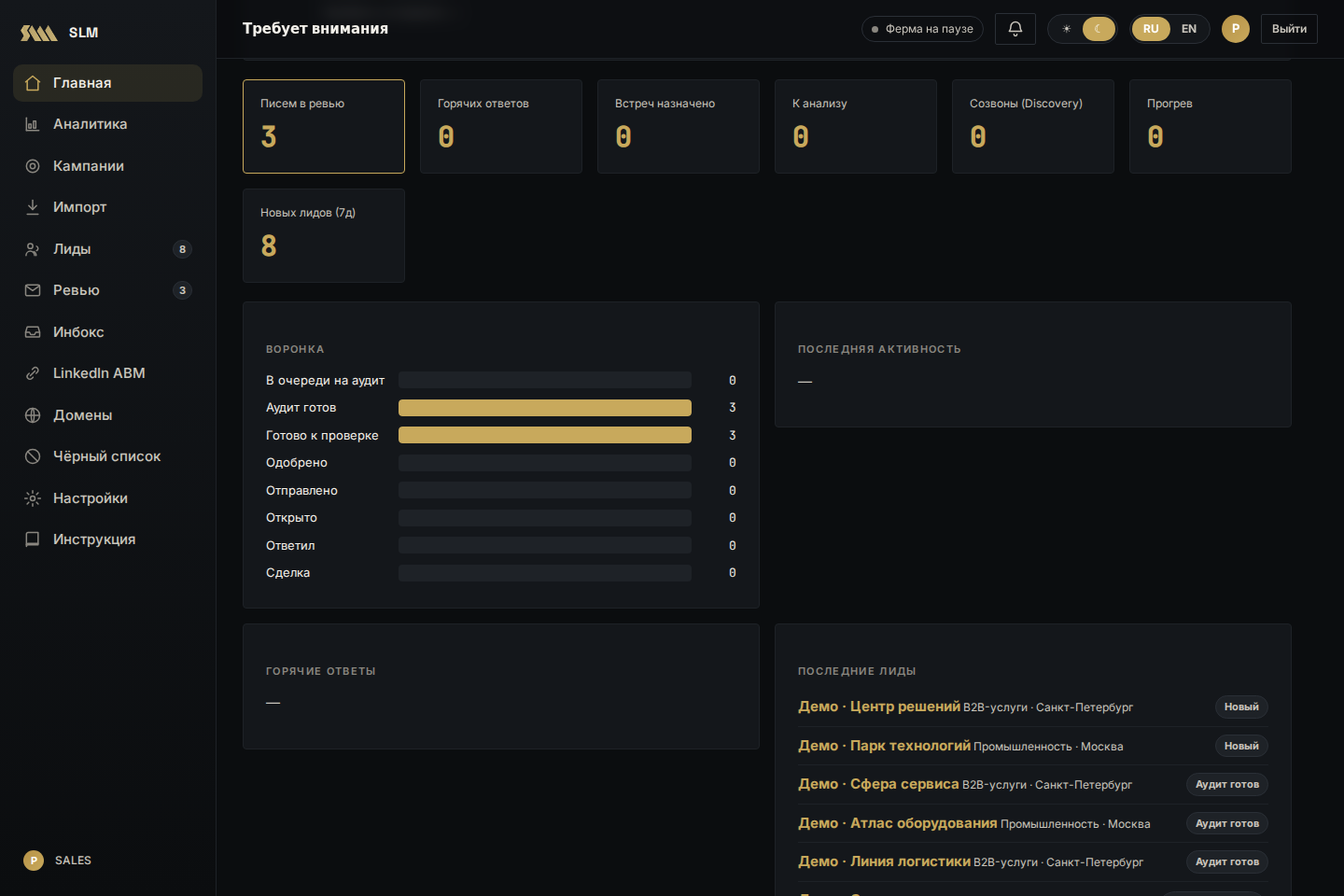Navigate to LinkedIn ABM
This screenshot has width=1344, height=896.
108,373
